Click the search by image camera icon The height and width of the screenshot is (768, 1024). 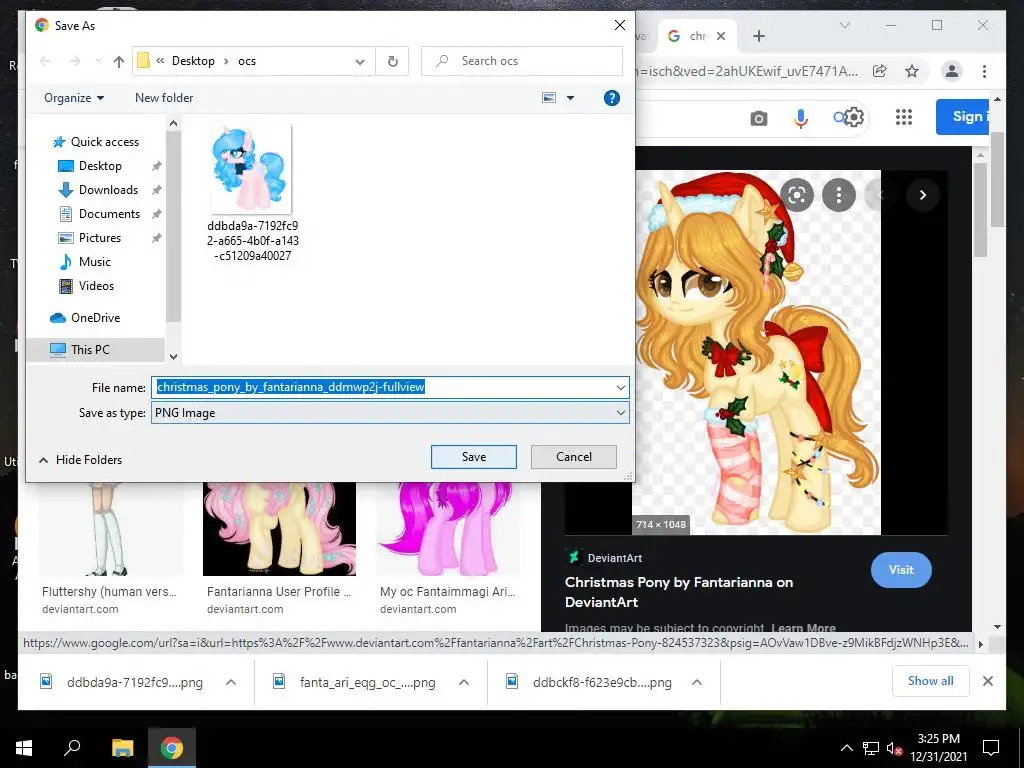coord(758,119)
